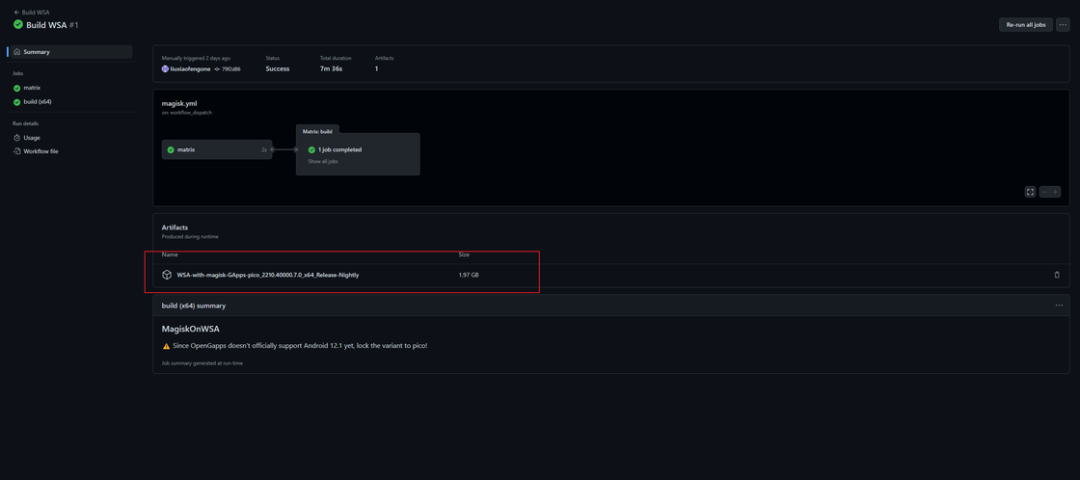Click the file icon next to Workflow file

point(17,151)
